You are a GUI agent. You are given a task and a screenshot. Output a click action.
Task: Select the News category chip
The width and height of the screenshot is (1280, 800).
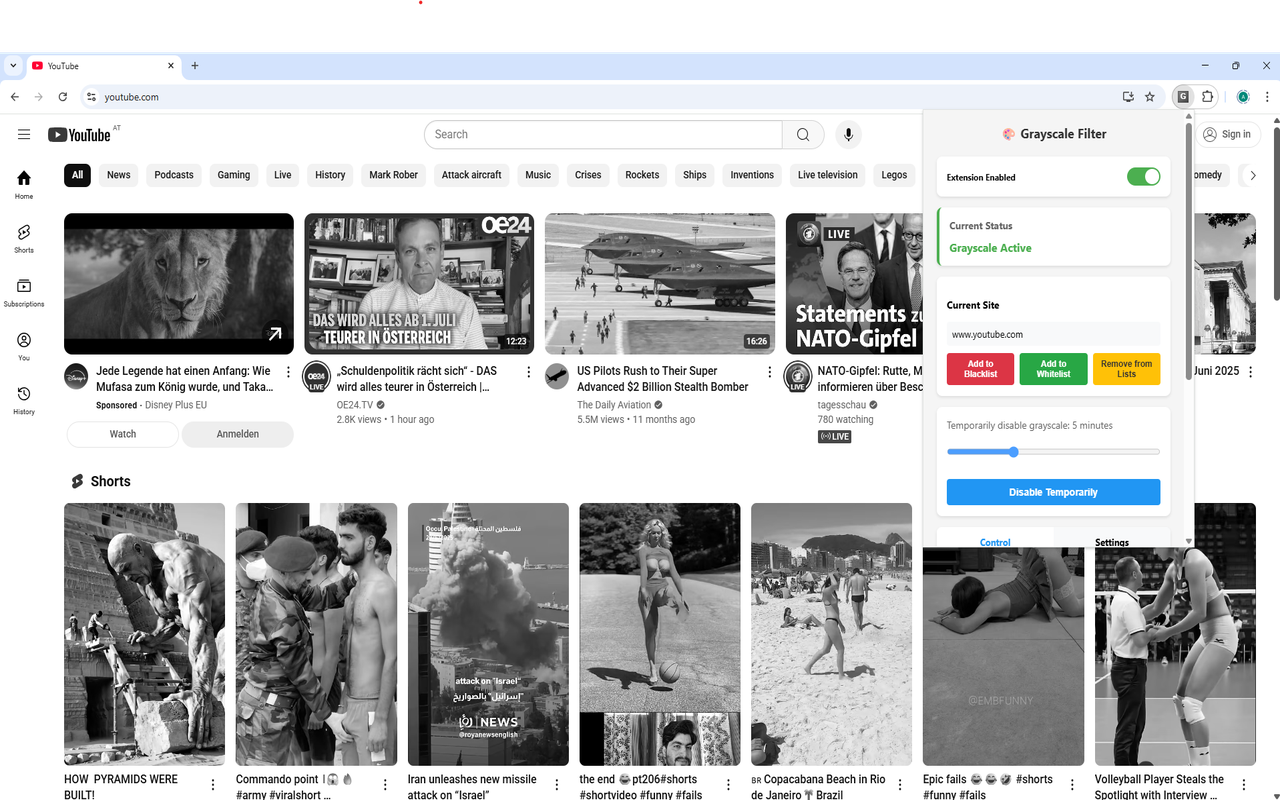pyautogui.click(x=119, y=175)
